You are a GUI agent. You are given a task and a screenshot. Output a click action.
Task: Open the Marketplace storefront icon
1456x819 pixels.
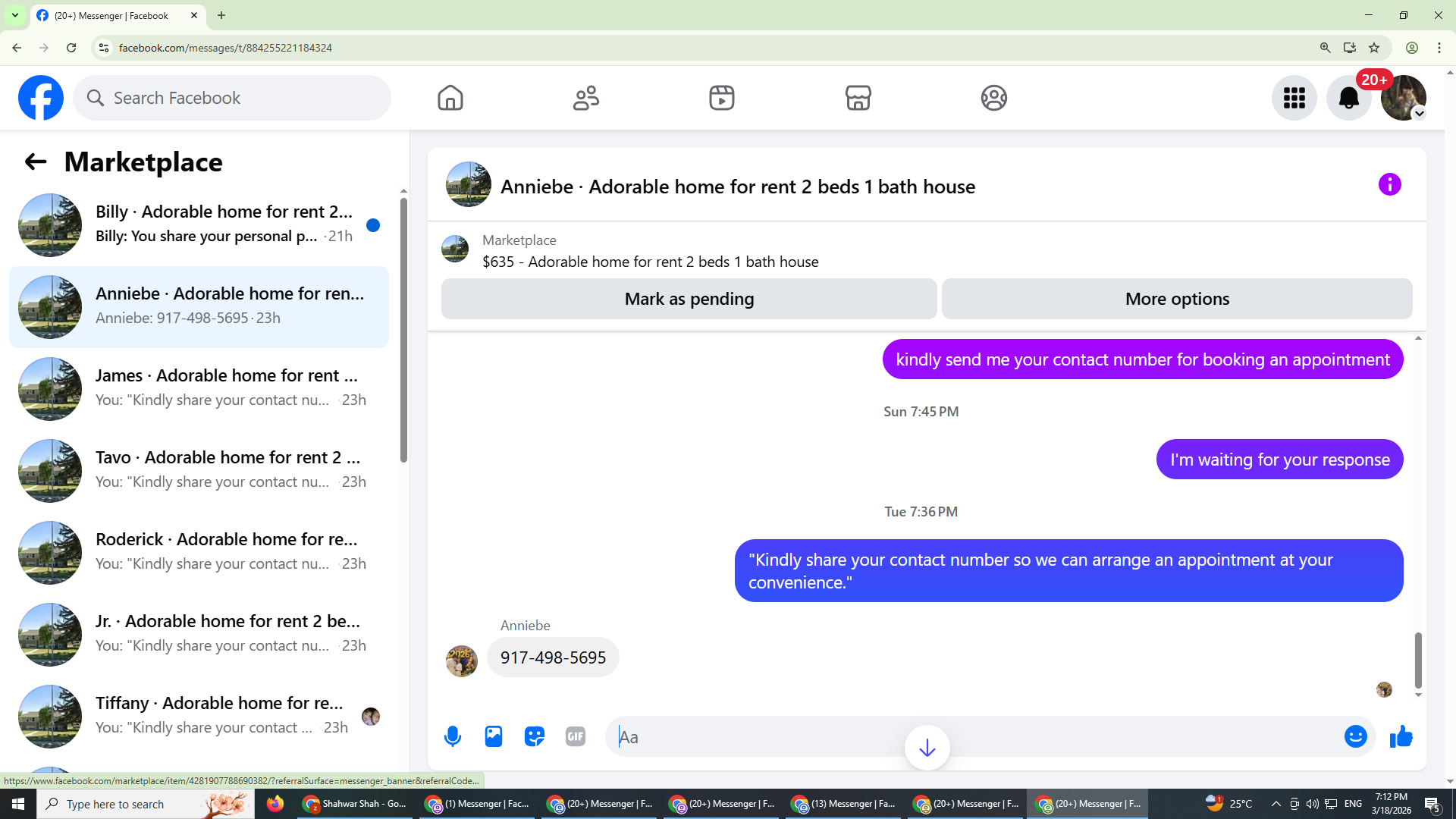[858, 98]
